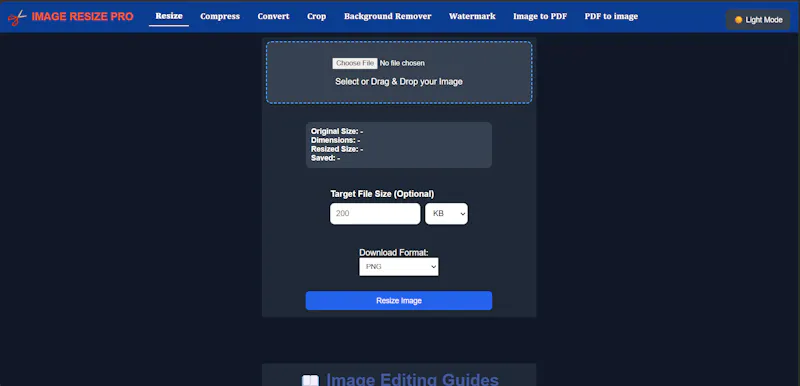Switch to the Resize tab
Screen dimensions: 800x386
[x=169, y=16]
